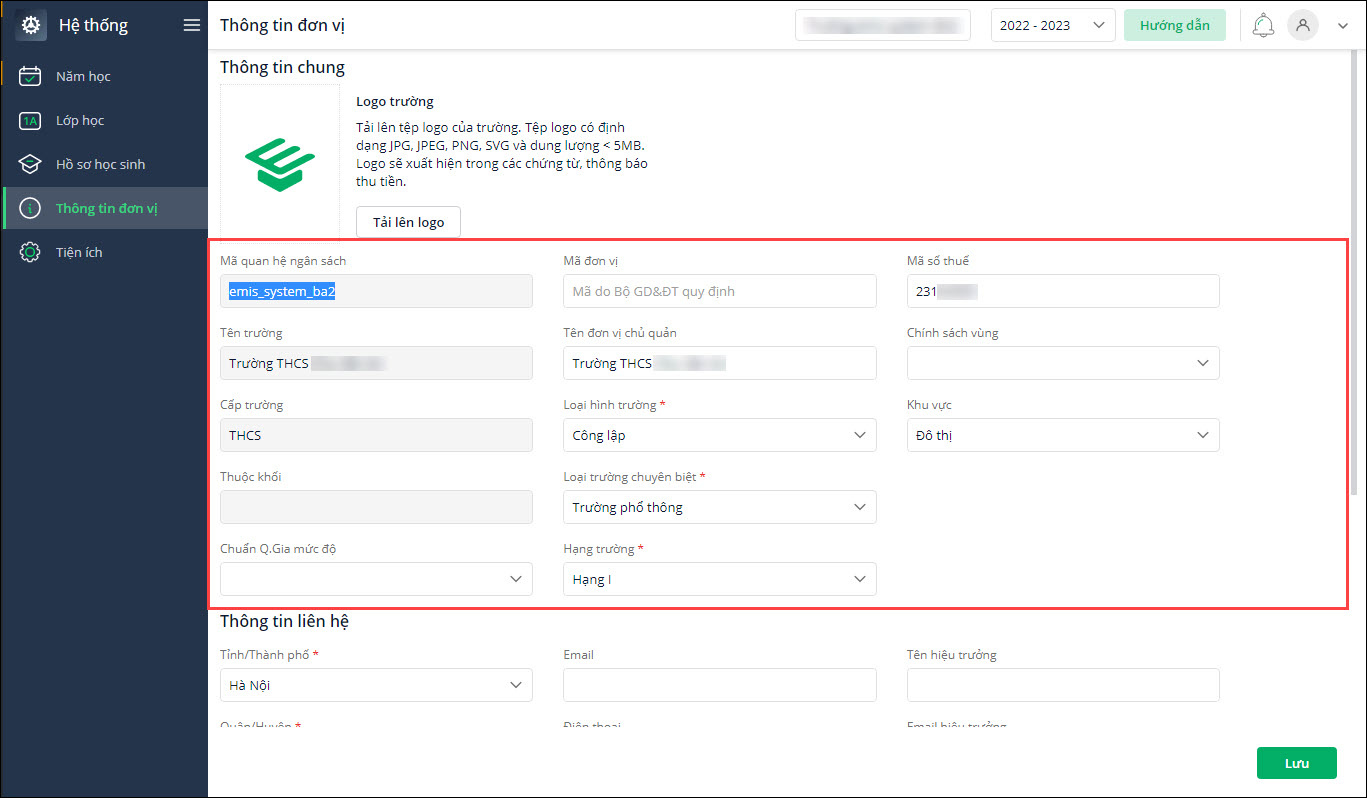The height and width of the screenshot is (798, 1367).
Task: Open the Hồ sơ học sinh menu item
Action: tap(104, 164)
